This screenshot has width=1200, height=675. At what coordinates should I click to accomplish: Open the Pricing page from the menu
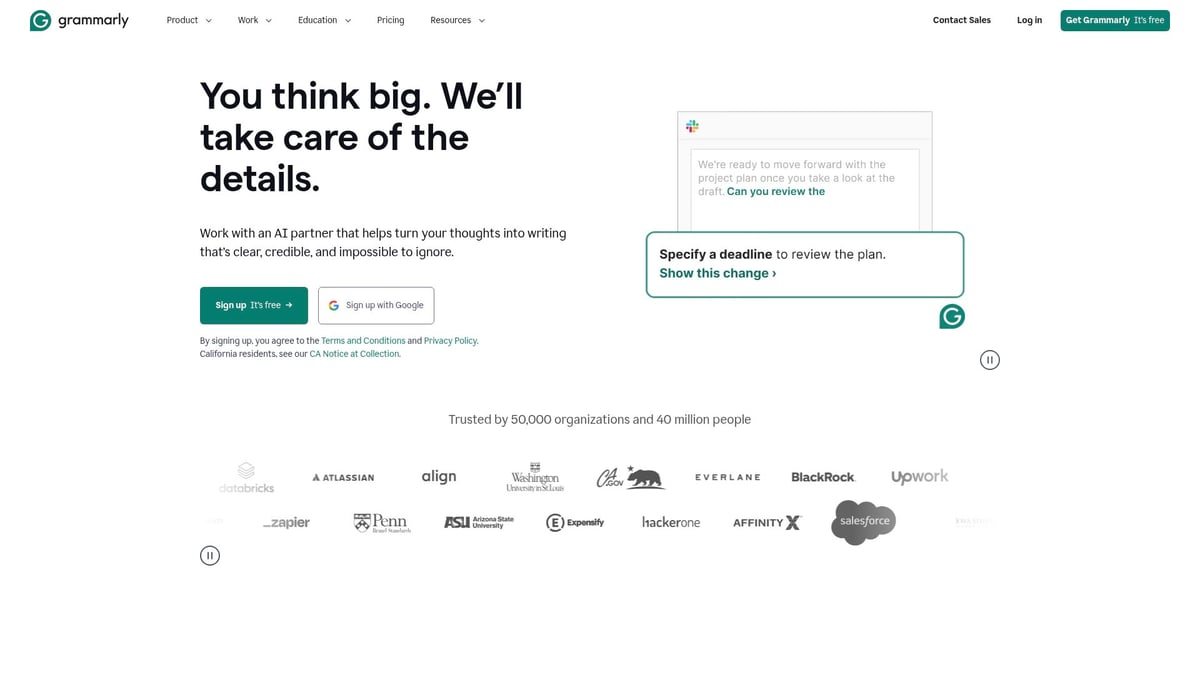click(x=390, y=19)
